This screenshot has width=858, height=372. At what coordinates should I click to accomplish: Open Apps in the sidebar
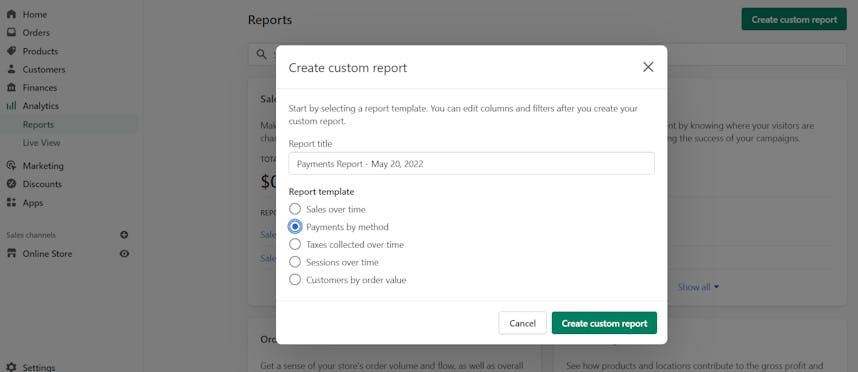point(33,202)
